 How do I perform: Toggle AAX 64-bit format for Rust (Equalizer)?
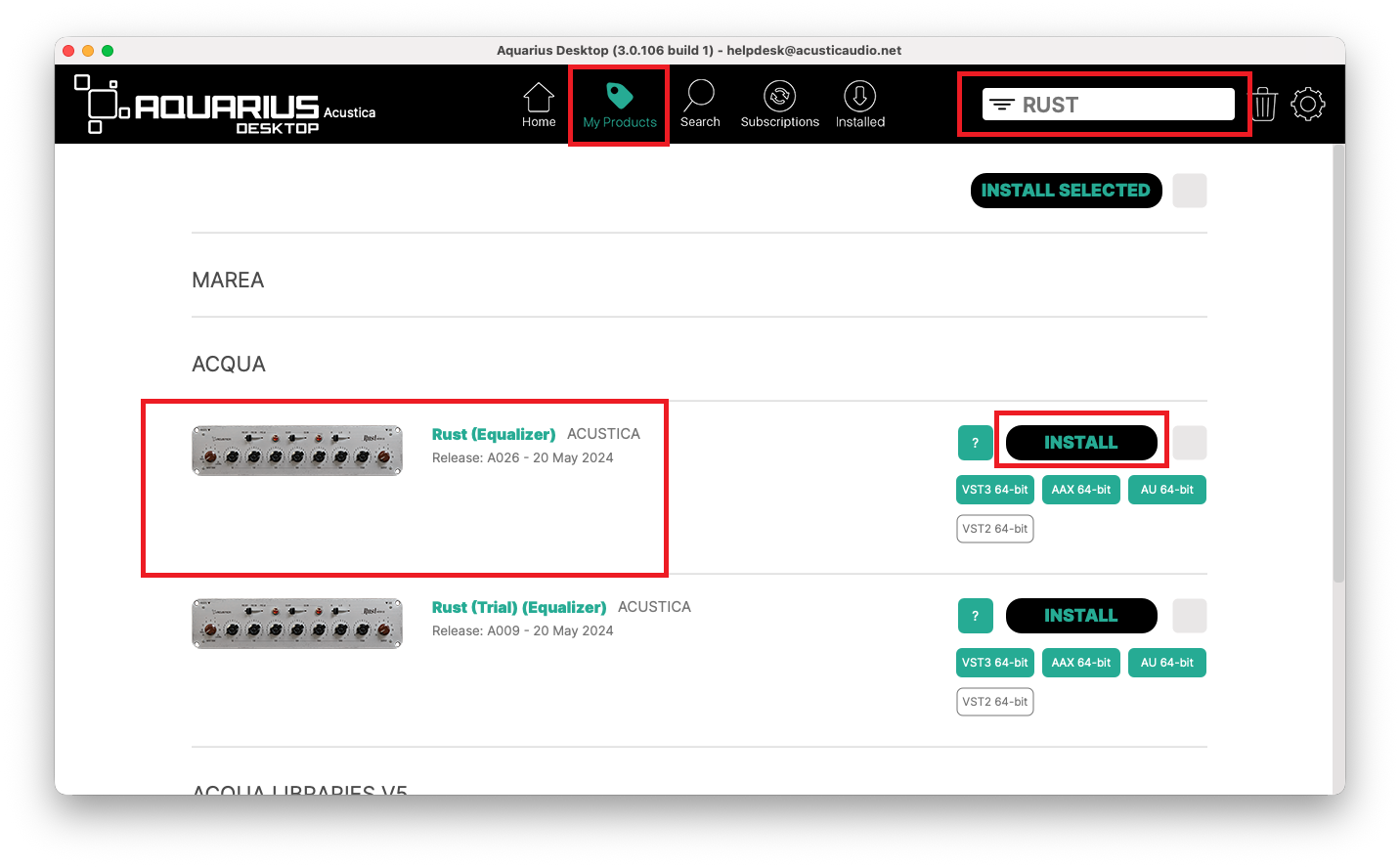click(1081, 490)
